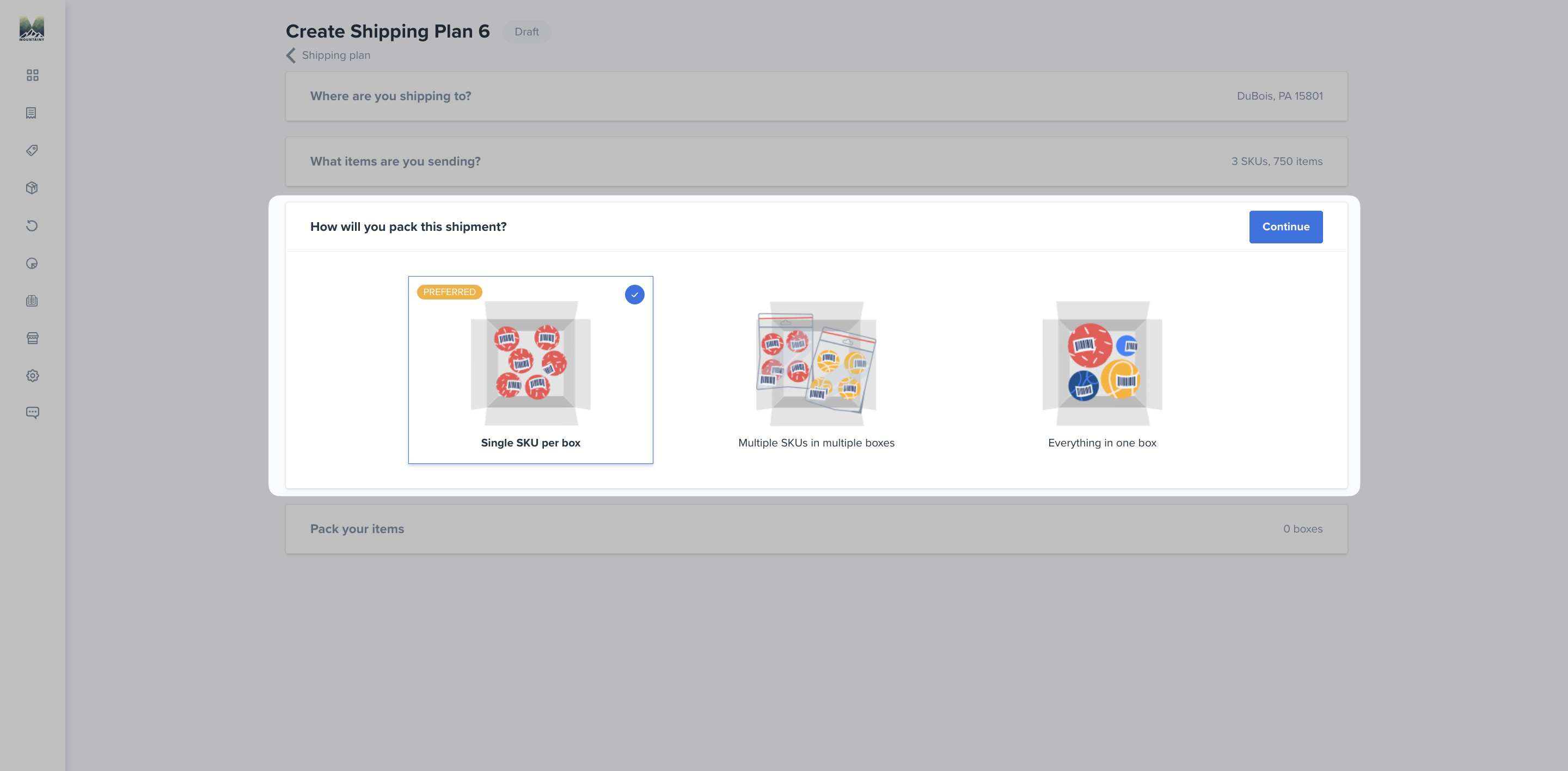The image size is (1568, 771).
Task: Open the settings gear icon in sidebar
Action: [32, 376]
